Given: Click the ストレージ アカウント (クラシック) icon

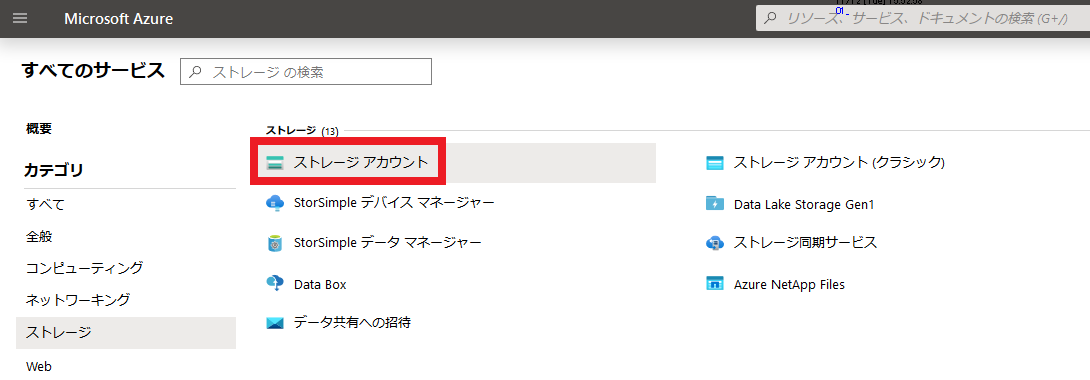Looking at the screenshot, I should click(715, 163).
